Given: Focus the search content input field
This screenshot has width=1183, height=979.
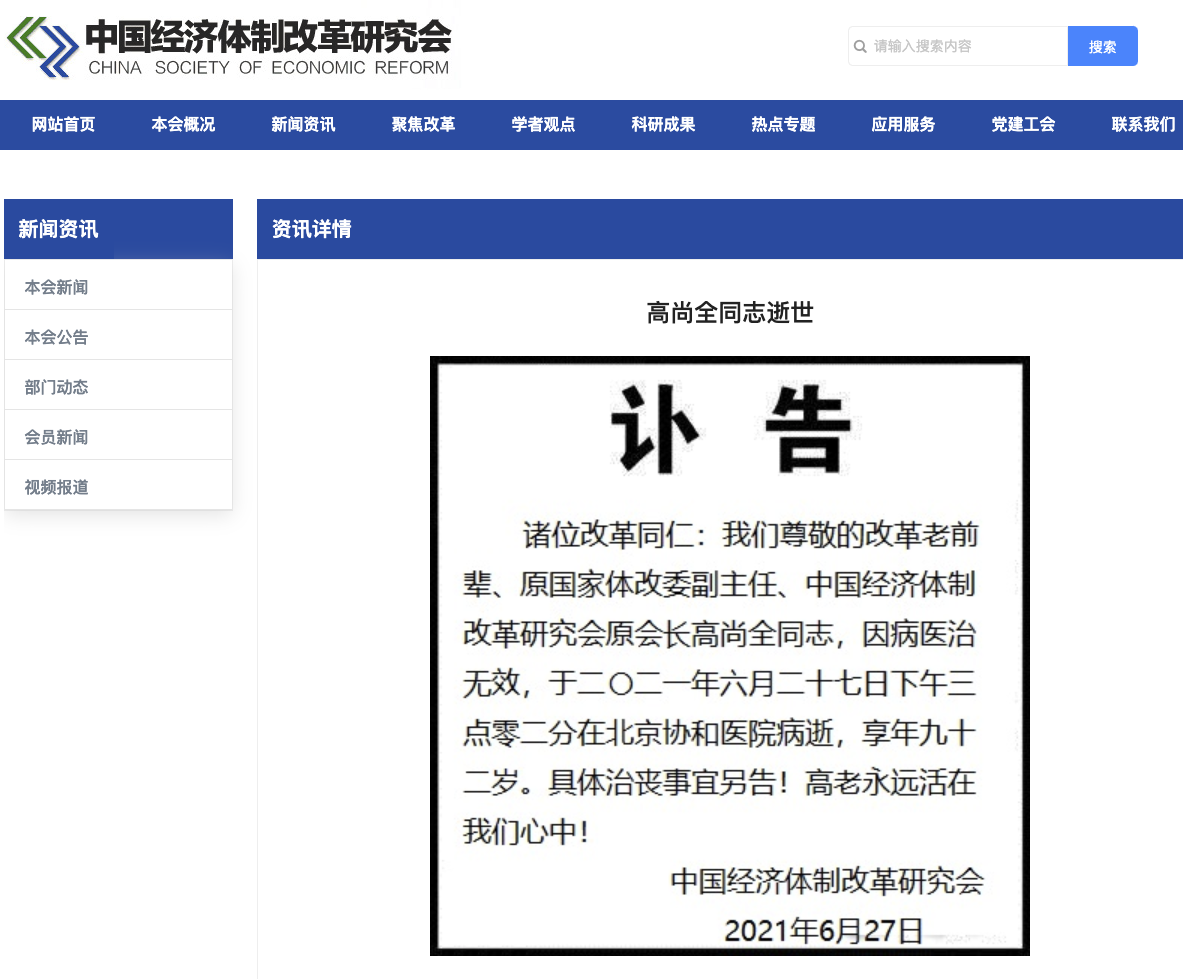Looking at the screenshot, I should click(x=958, y=46).
